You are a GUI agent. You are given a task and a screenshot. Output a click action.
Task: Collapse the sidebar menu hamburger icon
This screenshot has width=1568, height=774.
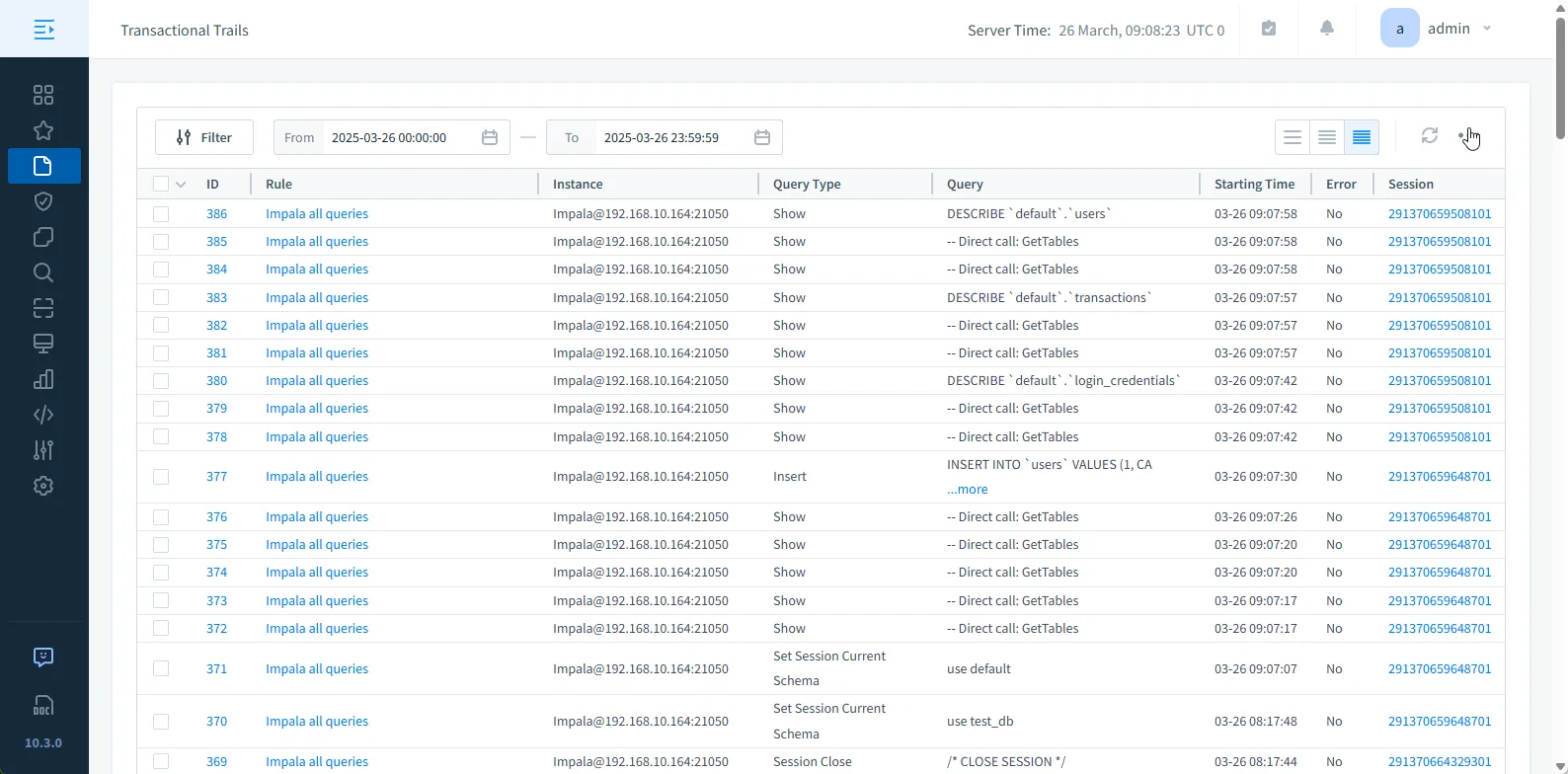[44, 30]
